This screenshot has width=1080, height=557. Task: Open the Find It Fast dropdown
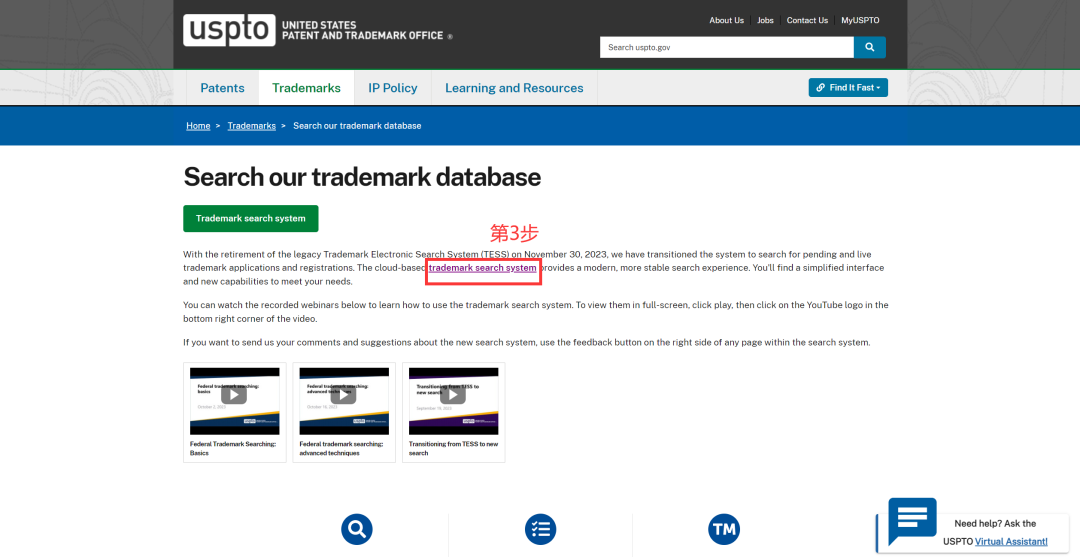click(x=848, y=87)
